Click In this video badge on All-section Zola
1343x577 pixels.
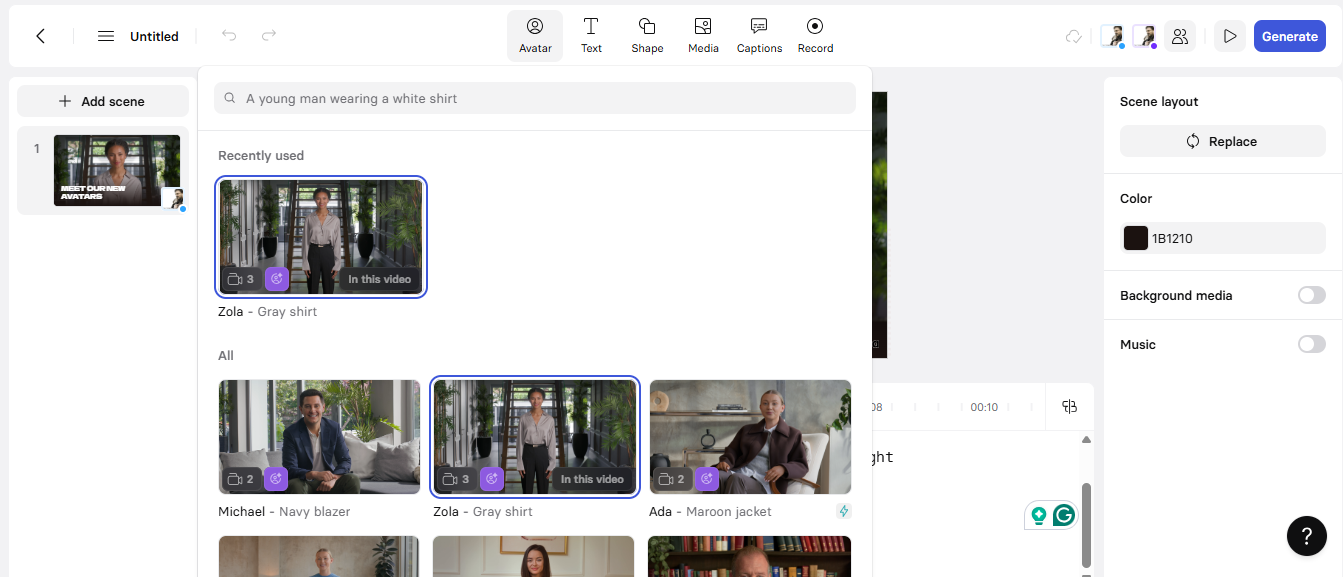coord(592,479)
